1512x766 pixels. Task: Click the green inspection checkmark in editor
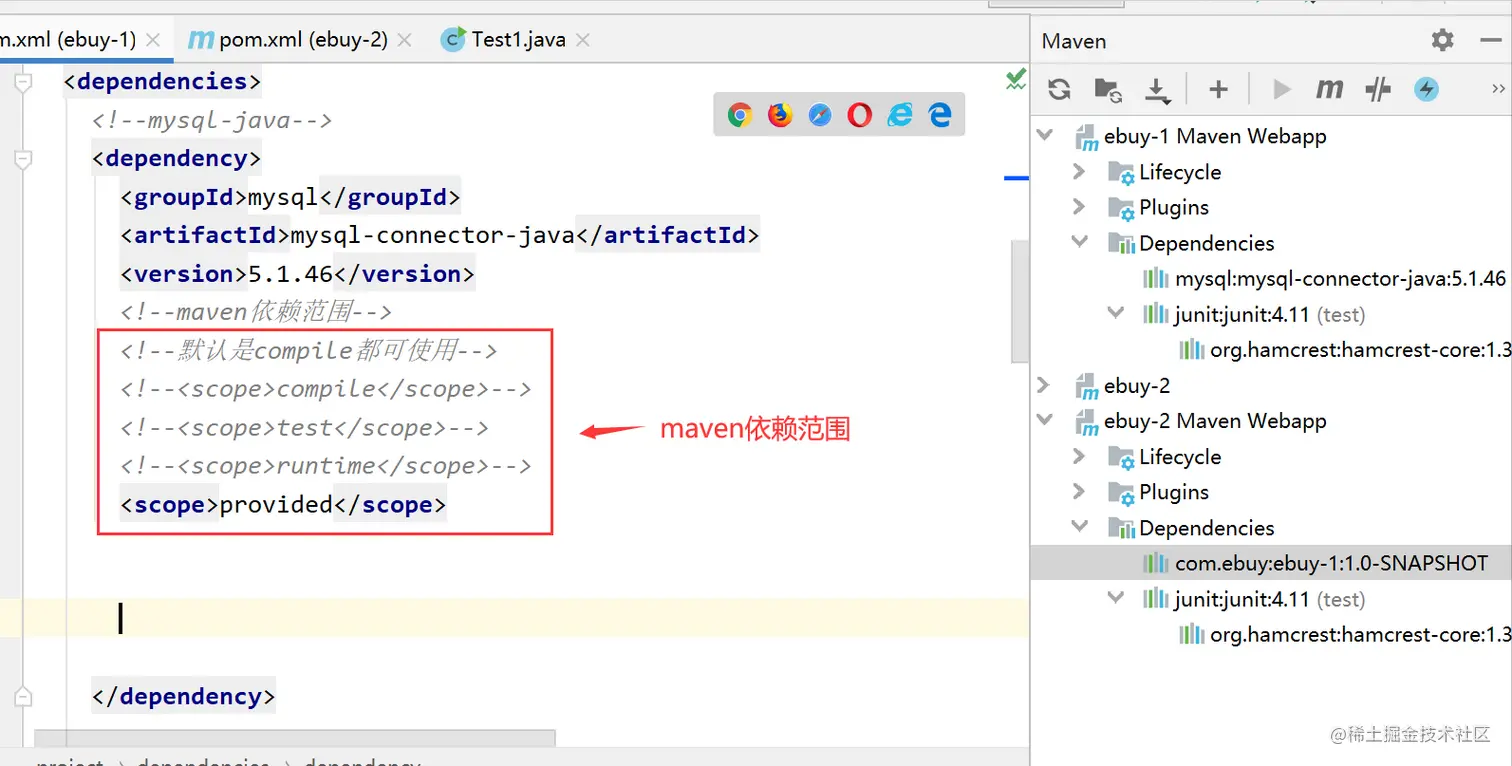coord(1016,80)
